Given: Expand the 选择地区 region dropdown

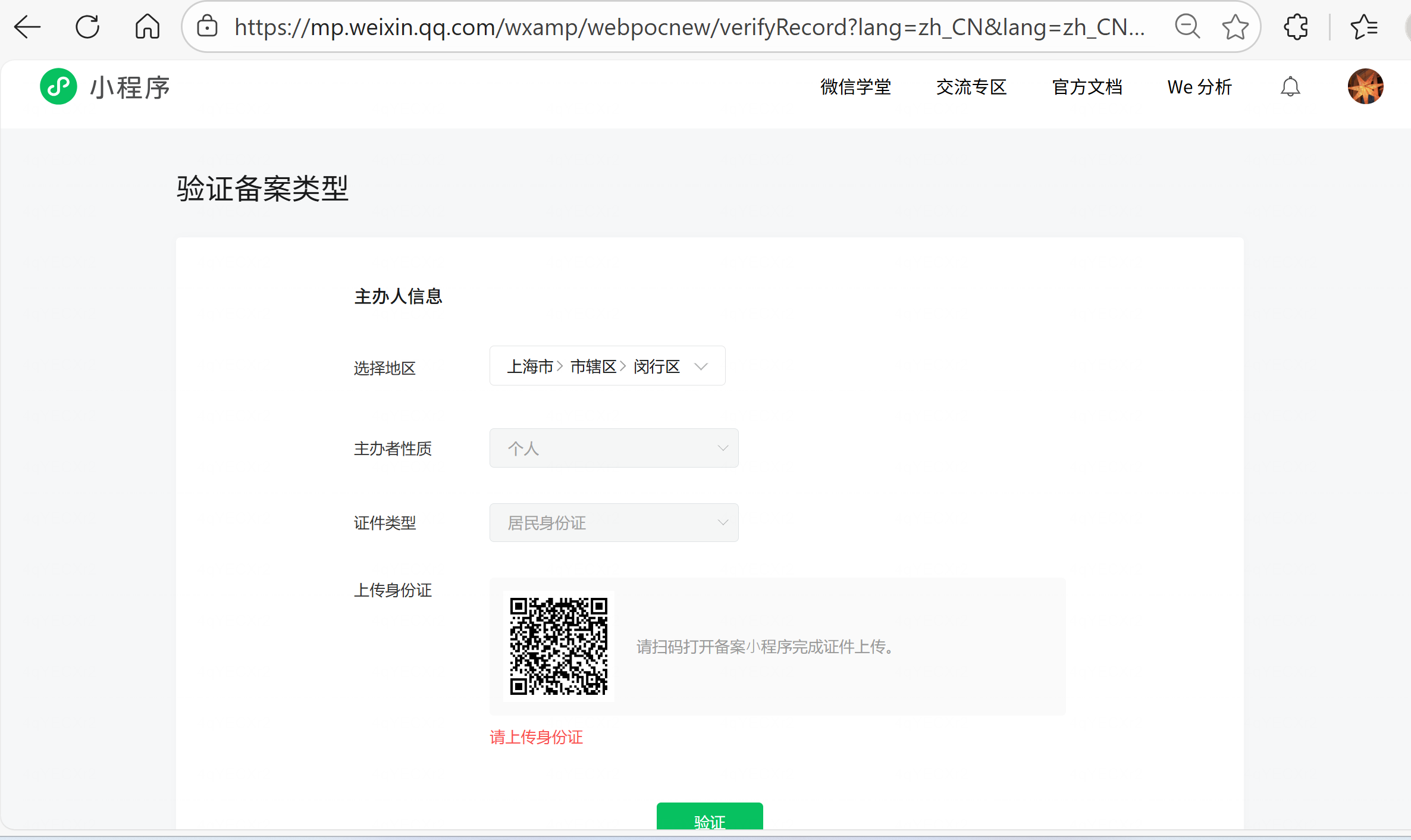Looking at the screenshot, I should click(607, 366).
